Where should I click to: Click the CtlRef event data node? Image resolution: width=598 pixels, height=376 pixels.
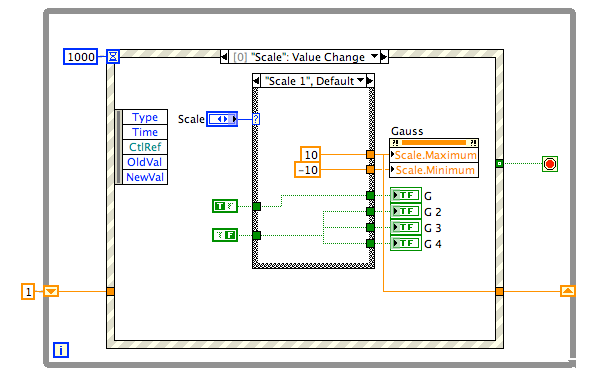pyautogui.click(x=145, y=147)
